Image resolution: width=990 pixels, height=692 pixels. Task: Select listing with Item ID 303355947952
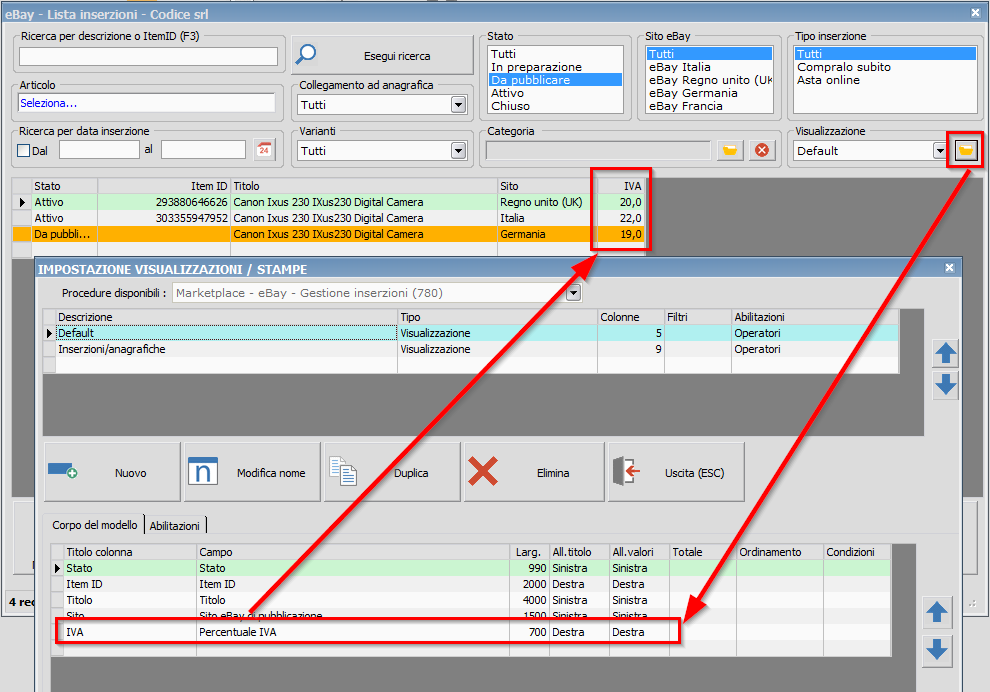click(328, 218)
